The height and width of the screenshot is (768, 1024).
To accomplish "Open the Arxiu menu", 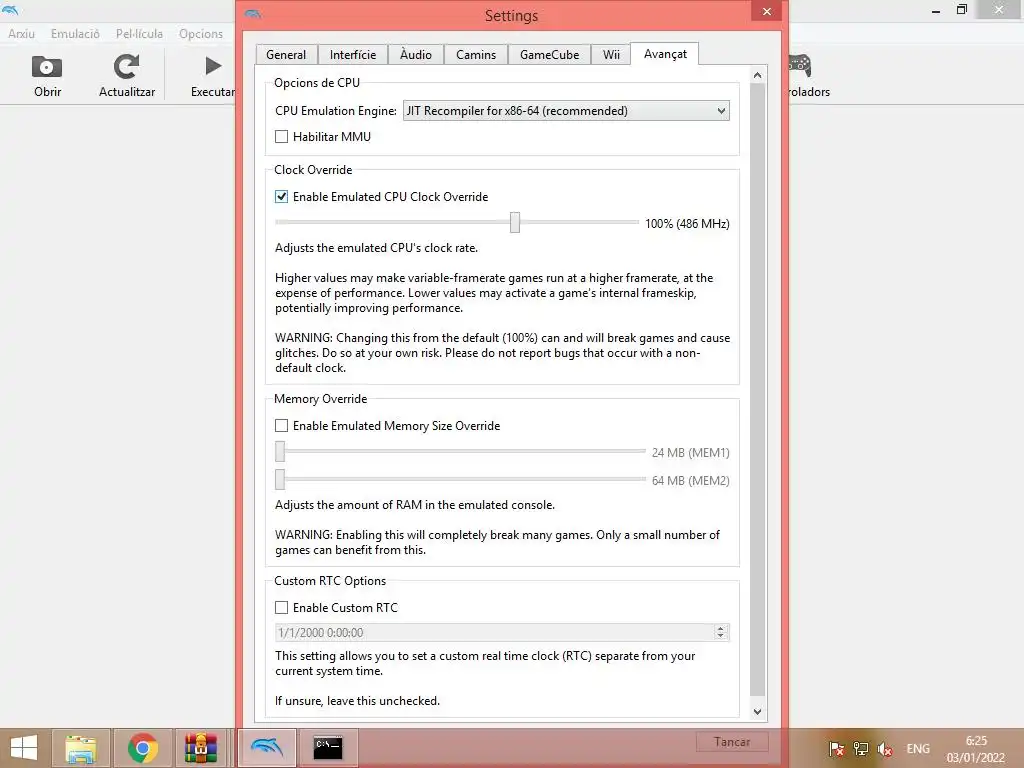I will [x=22, y=34].
